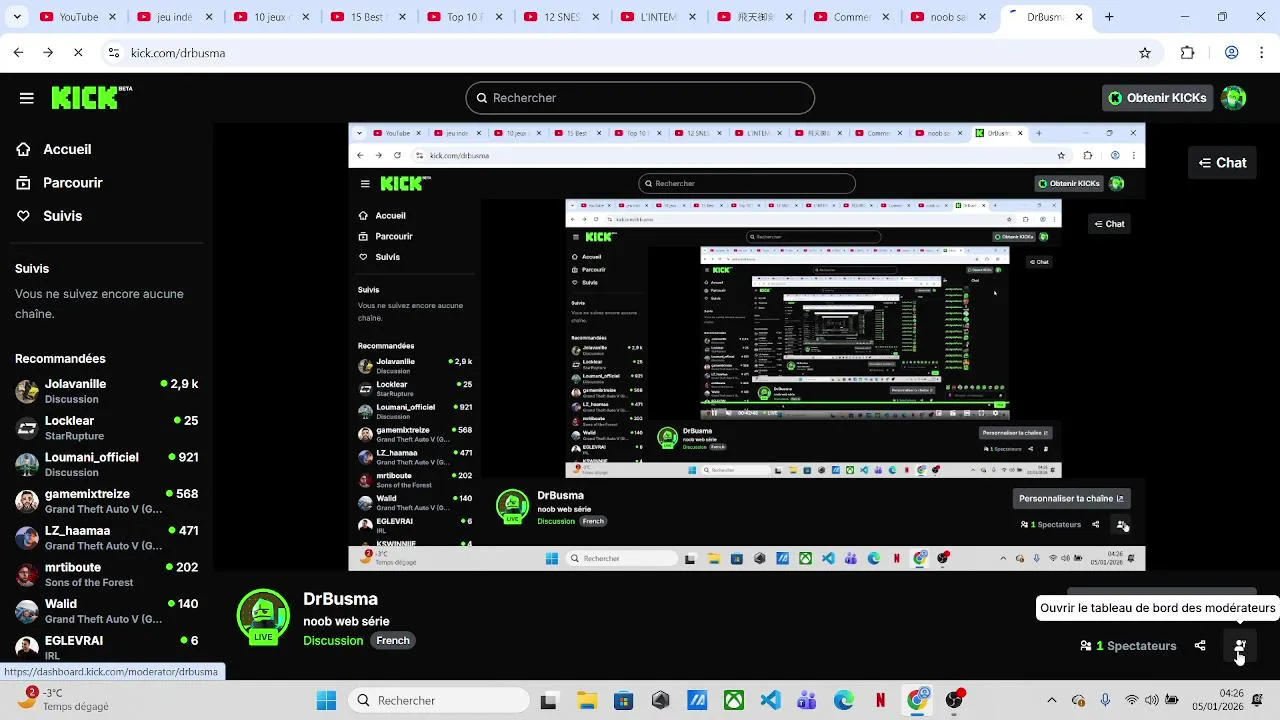Click the '1 Spectateurs' viewer count
The image size is (1280, 720).
pos(1128,646)
